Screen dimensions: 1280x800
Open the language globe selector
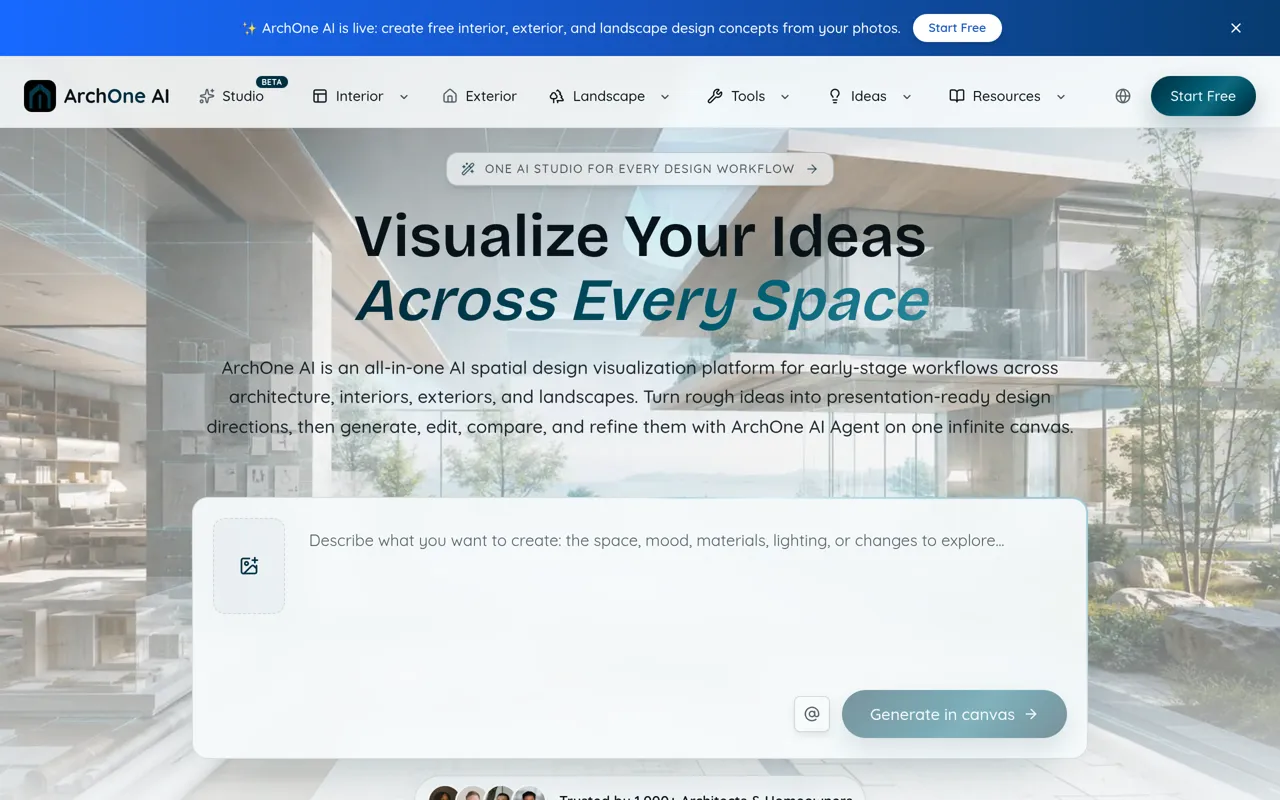pyautogui.click(x=1123, y=96)
